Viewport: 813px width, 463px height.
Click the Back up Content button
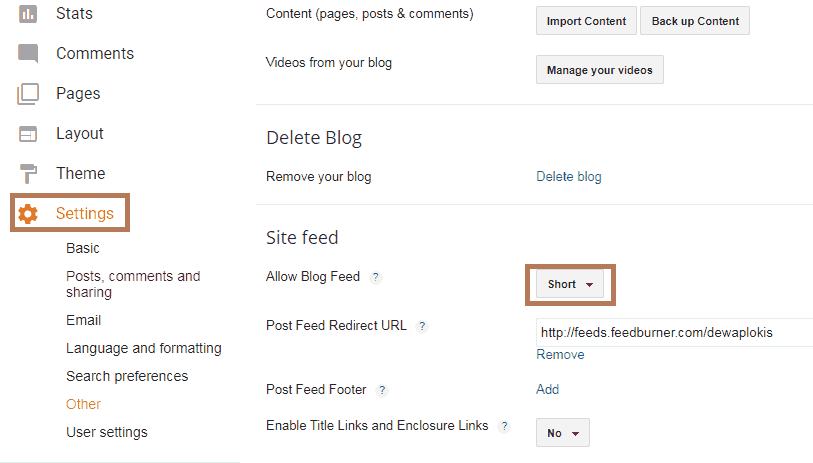click(x=695, y=21)
